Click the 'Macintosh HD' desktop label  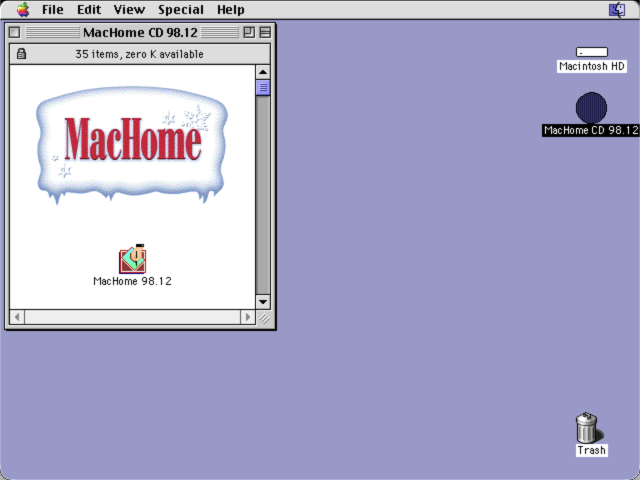tap(591, 66)
